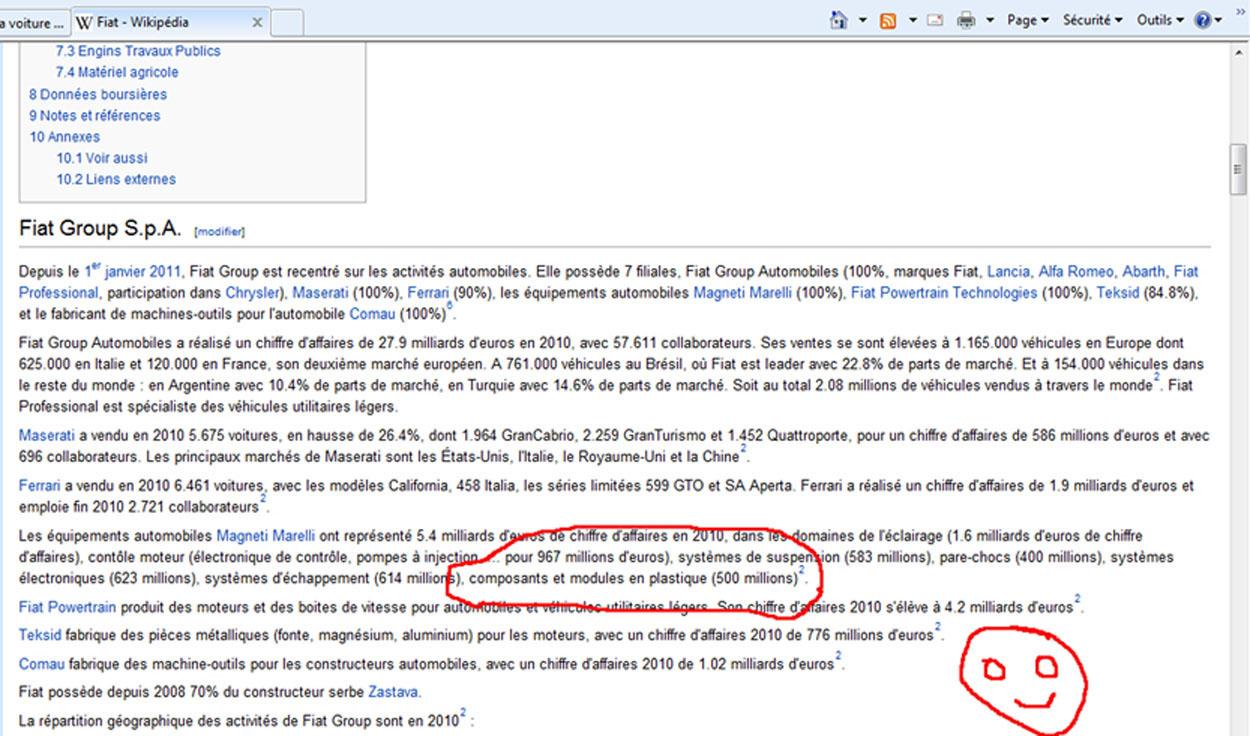The height and width of the screenshot is (736, 1250).
Task: Click the Print icon
Action: point(966,20)
